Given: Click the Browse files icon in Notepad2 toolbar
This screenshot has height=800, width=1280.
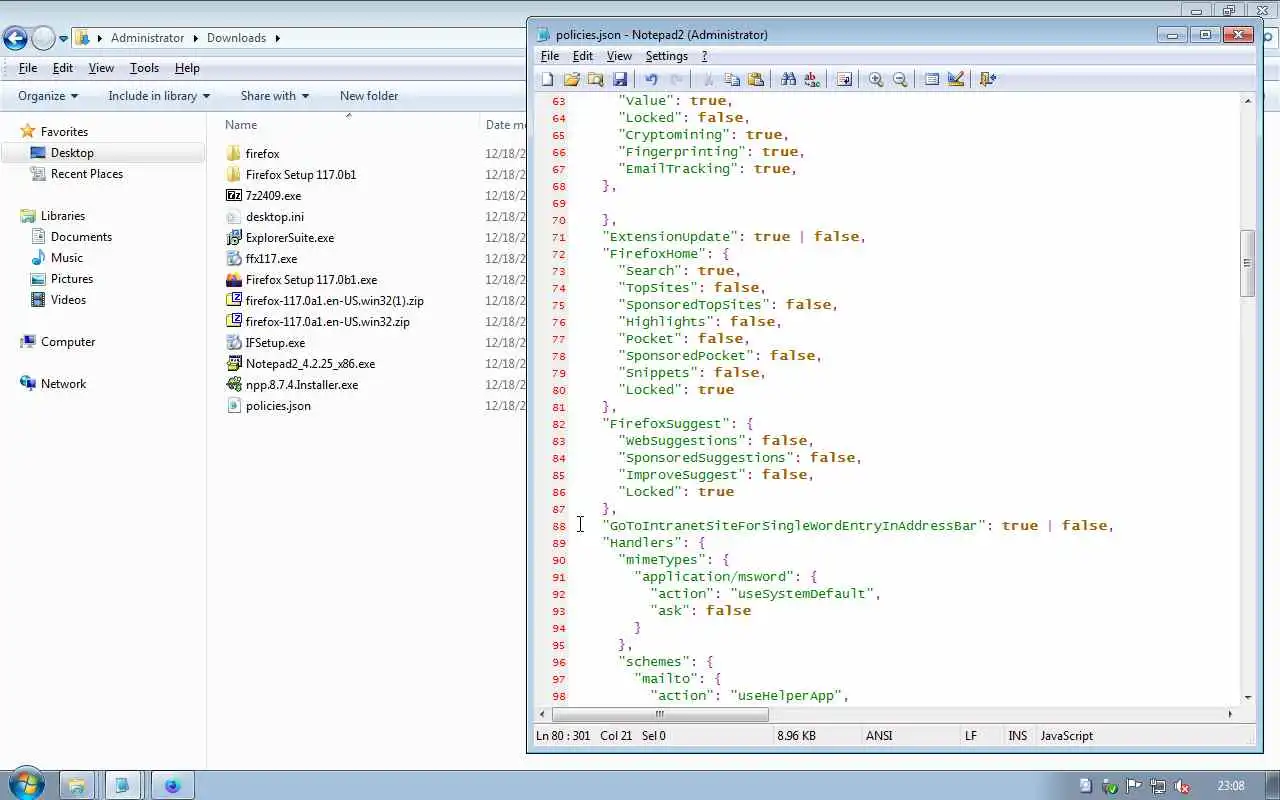Looking at the screenshot, I should (595, 79).
